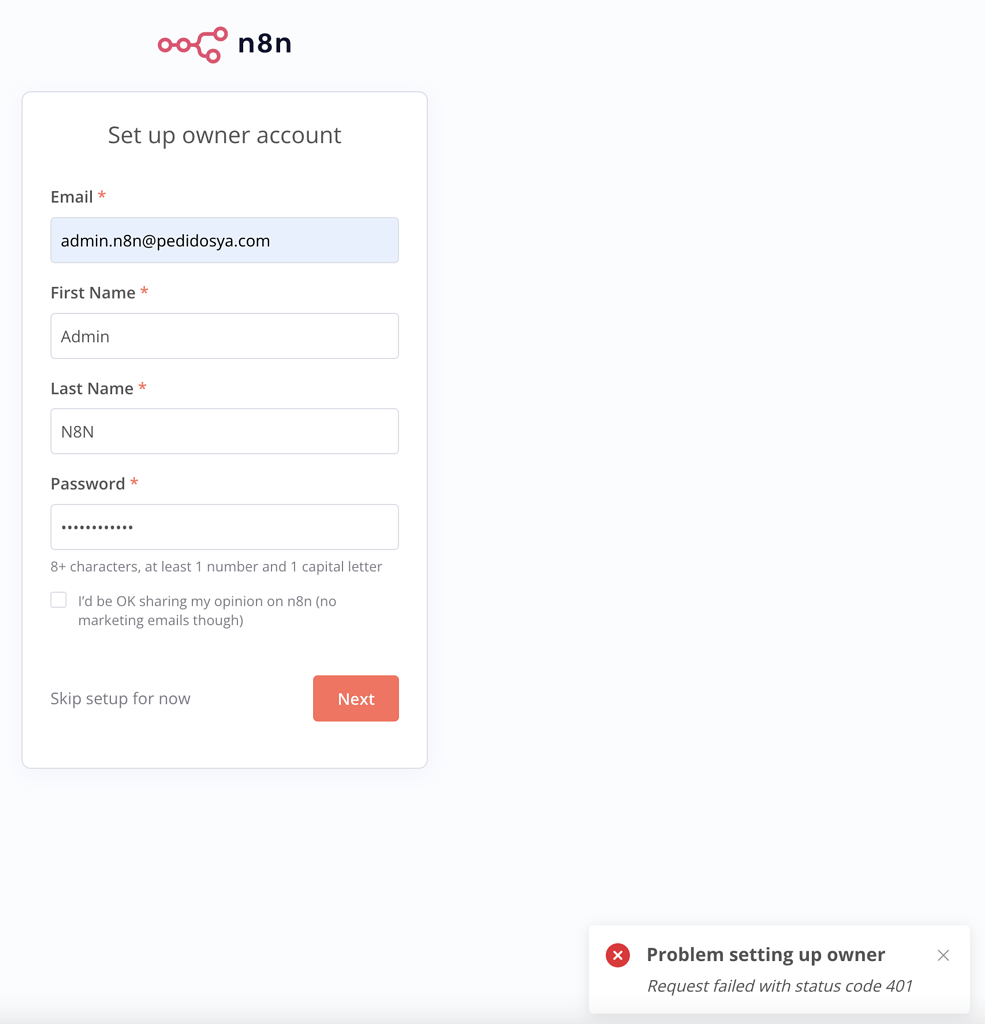Click the n8n wordmark text
This screenshot has height=1024, width=985.
(x=264, y=44)
